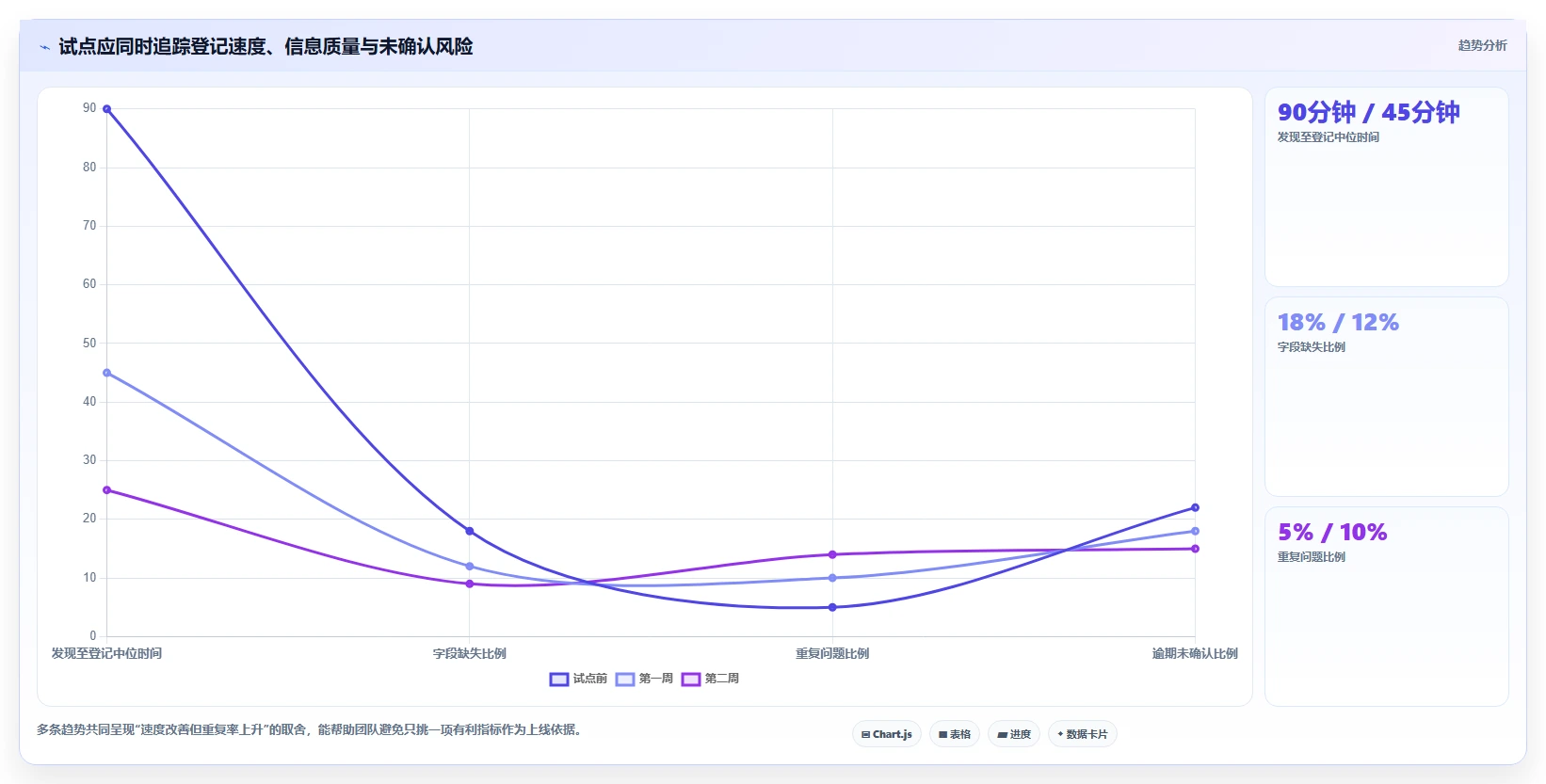This screenshot has width=1546, height=784.
Task: Toggle the 第二周 legend color box
Action: pyautogui.click(x=691, y=680)
